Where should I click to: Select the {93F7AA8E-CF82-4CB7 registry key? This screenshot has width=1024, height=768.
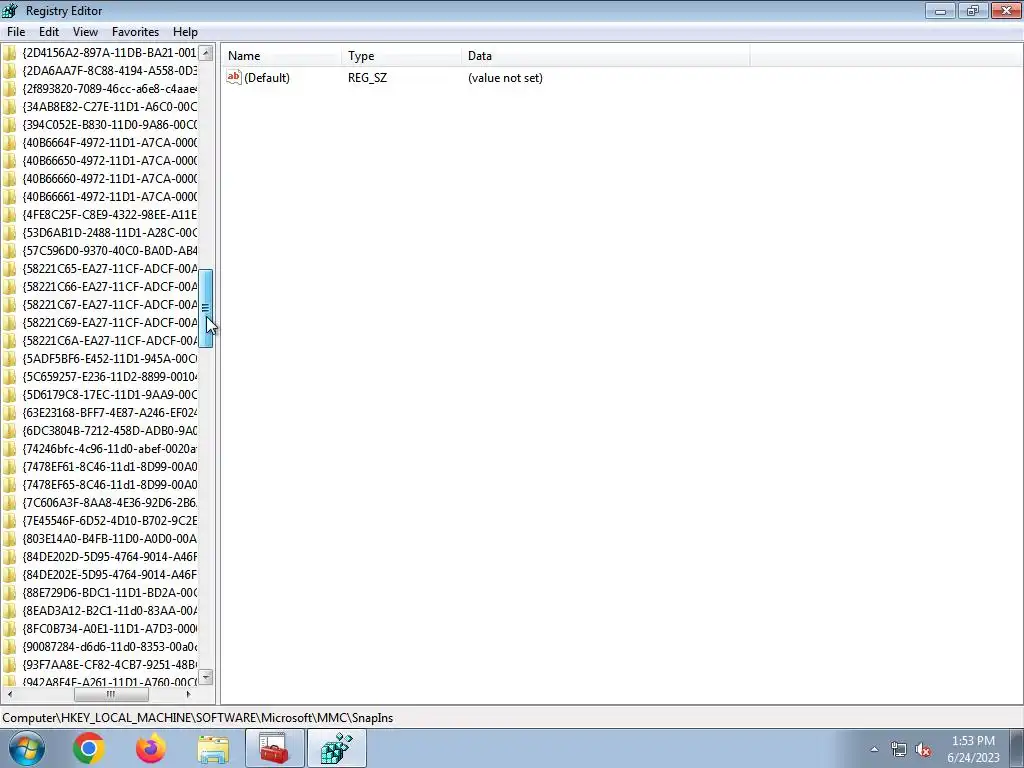(x=109, y=665)
